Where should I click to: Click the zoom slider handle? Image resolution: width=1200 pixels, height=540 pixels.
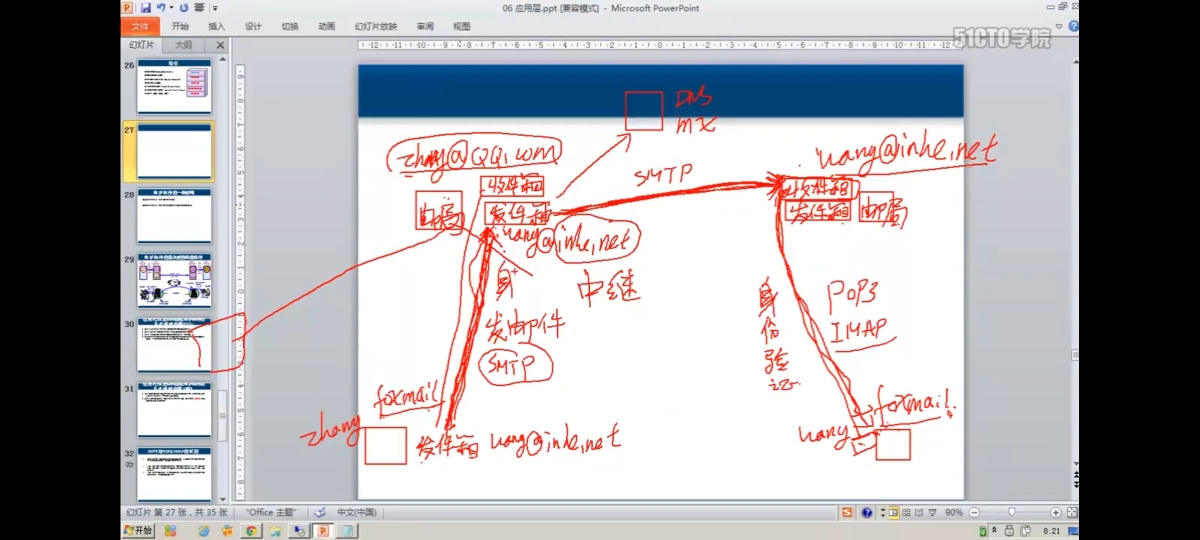(x=1010, y=512)
